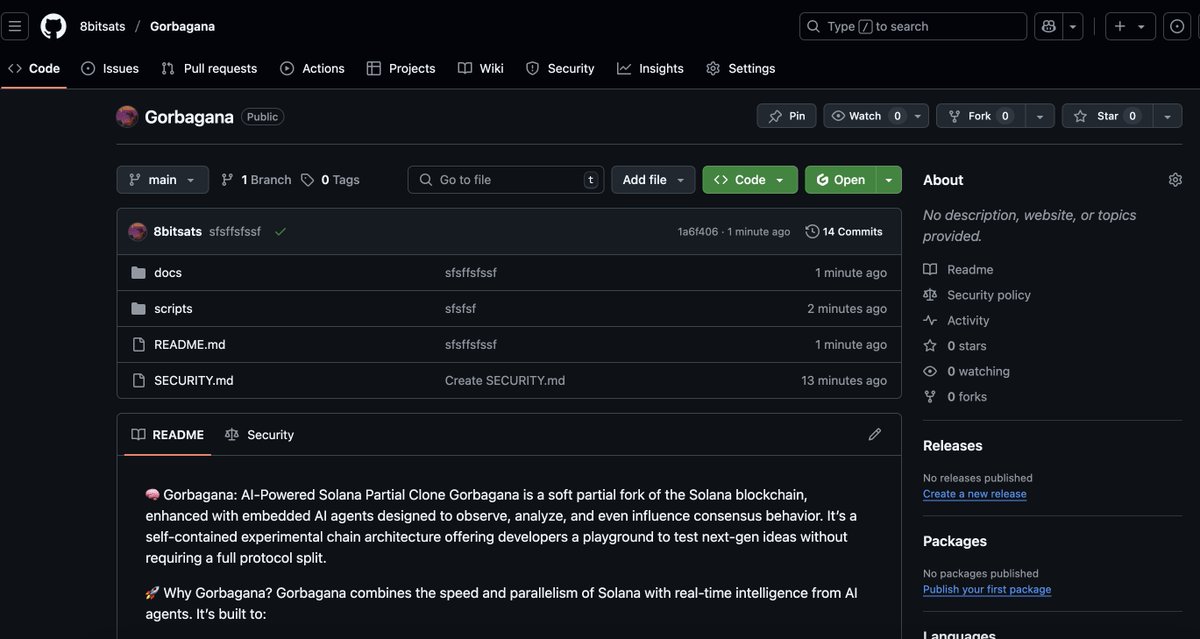
Task: Open the scripts folder
Action: tap(173, 309)
